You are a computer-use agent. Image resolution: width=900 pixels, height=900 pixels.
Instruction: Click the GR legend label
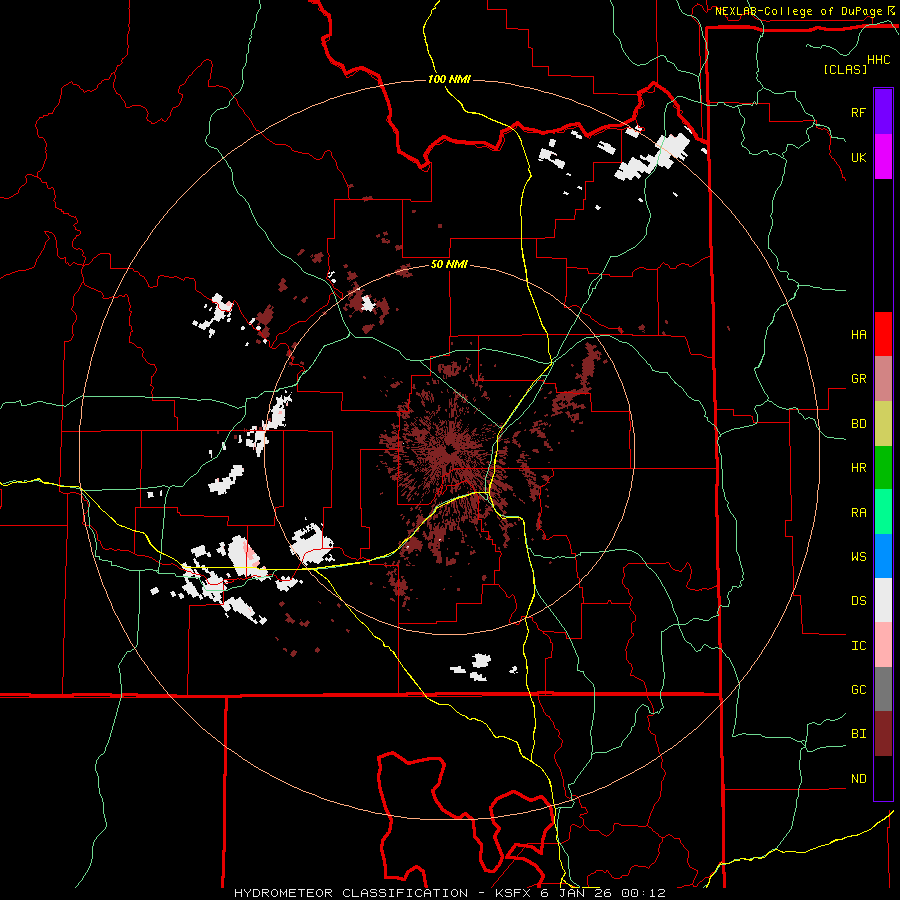[858, 379]
